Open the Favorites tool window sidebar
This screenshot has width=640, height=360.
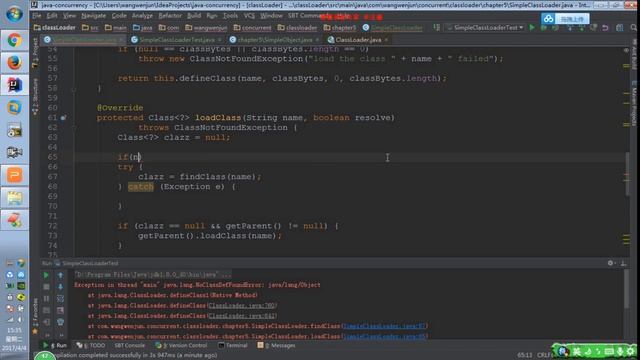pos(36,316)
